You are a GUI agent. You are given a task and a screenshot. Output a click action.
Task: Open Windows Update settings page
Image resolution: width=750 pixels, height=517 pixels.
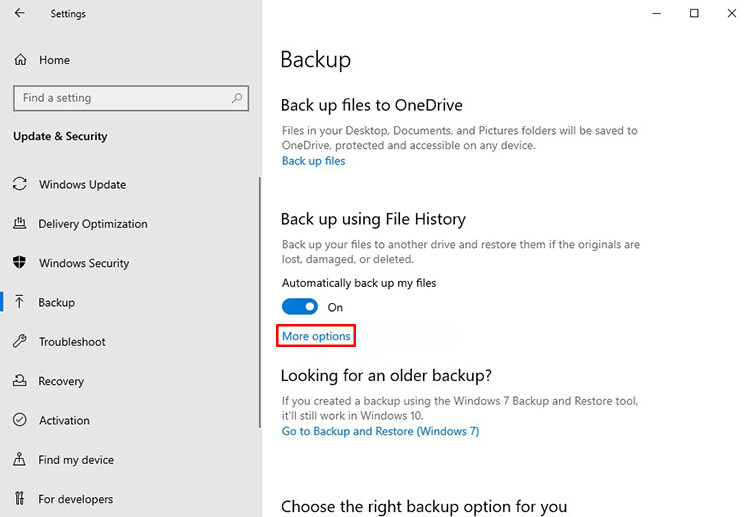click(82, 185)
